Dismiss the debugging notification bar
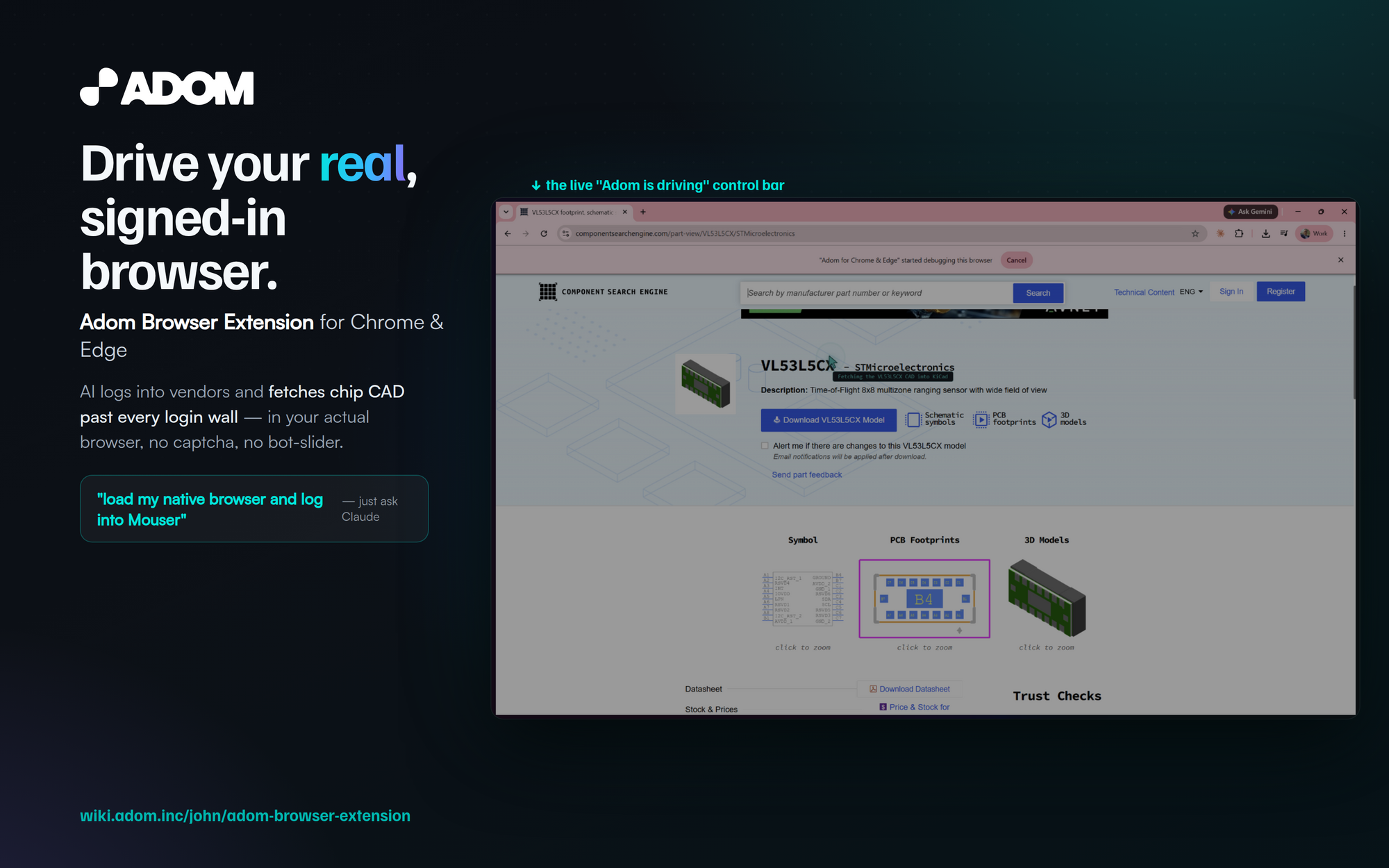This screenshot has height=868, width=1389. [x=1340, y=260]
